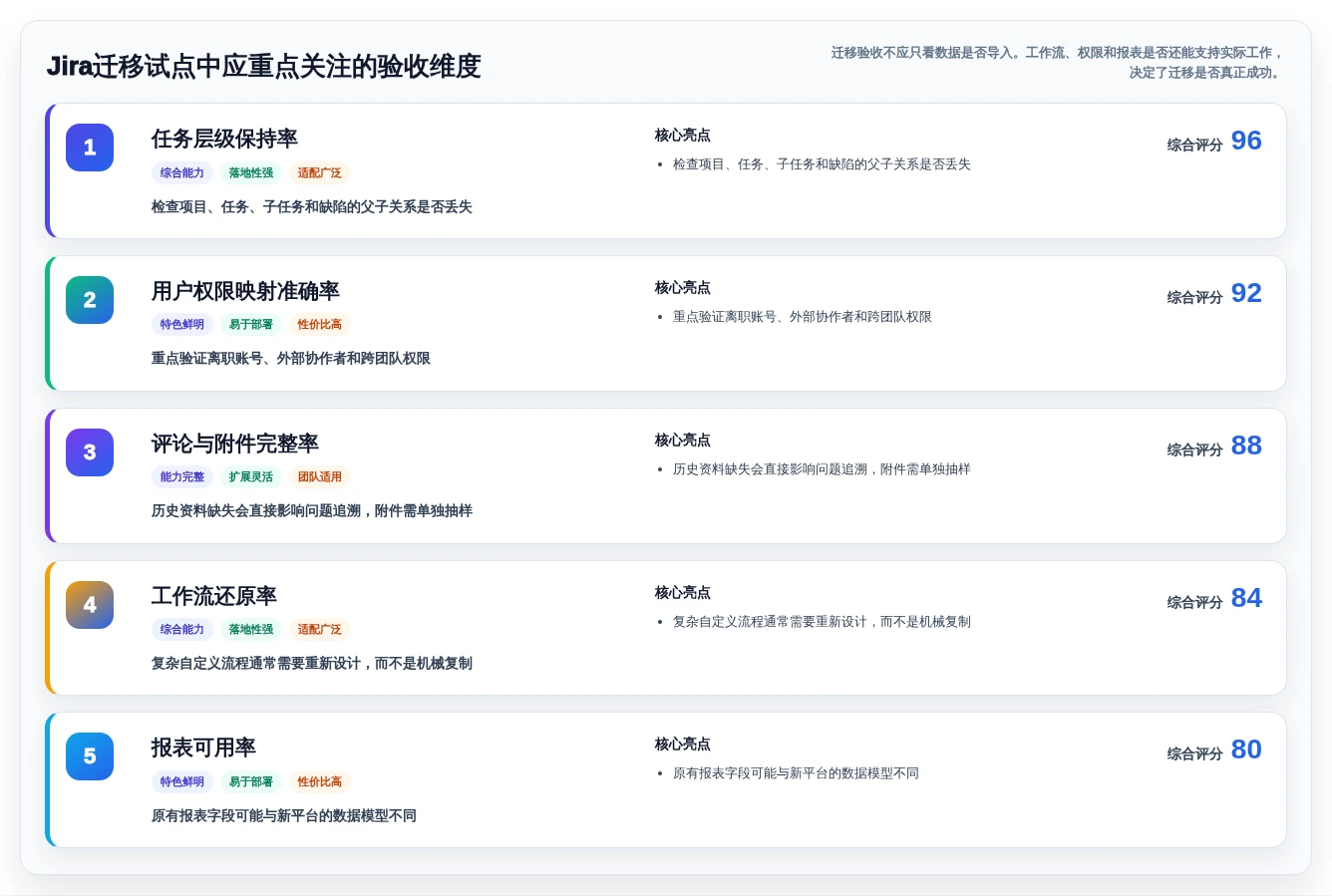
Task: Click the score 92
Action: [x=1246, y=293]
